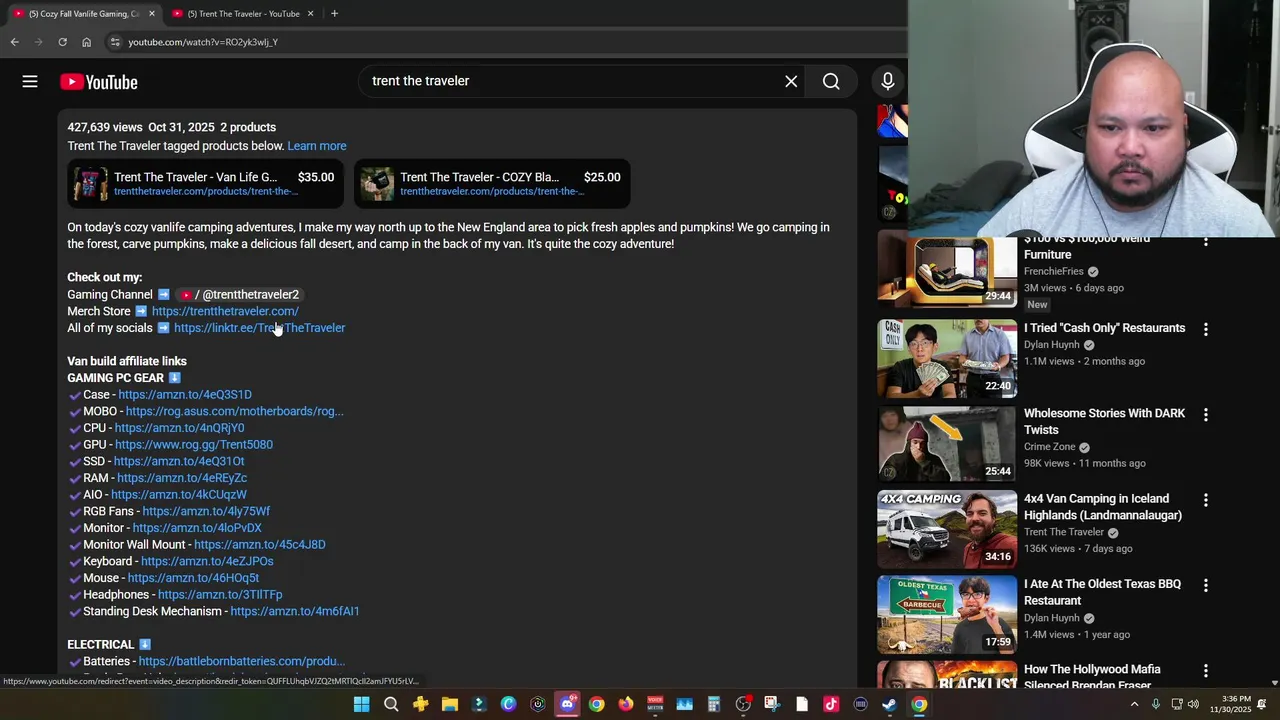
Task: Open the trentthetraveler.com merch link
Action: tap(225, 311)
